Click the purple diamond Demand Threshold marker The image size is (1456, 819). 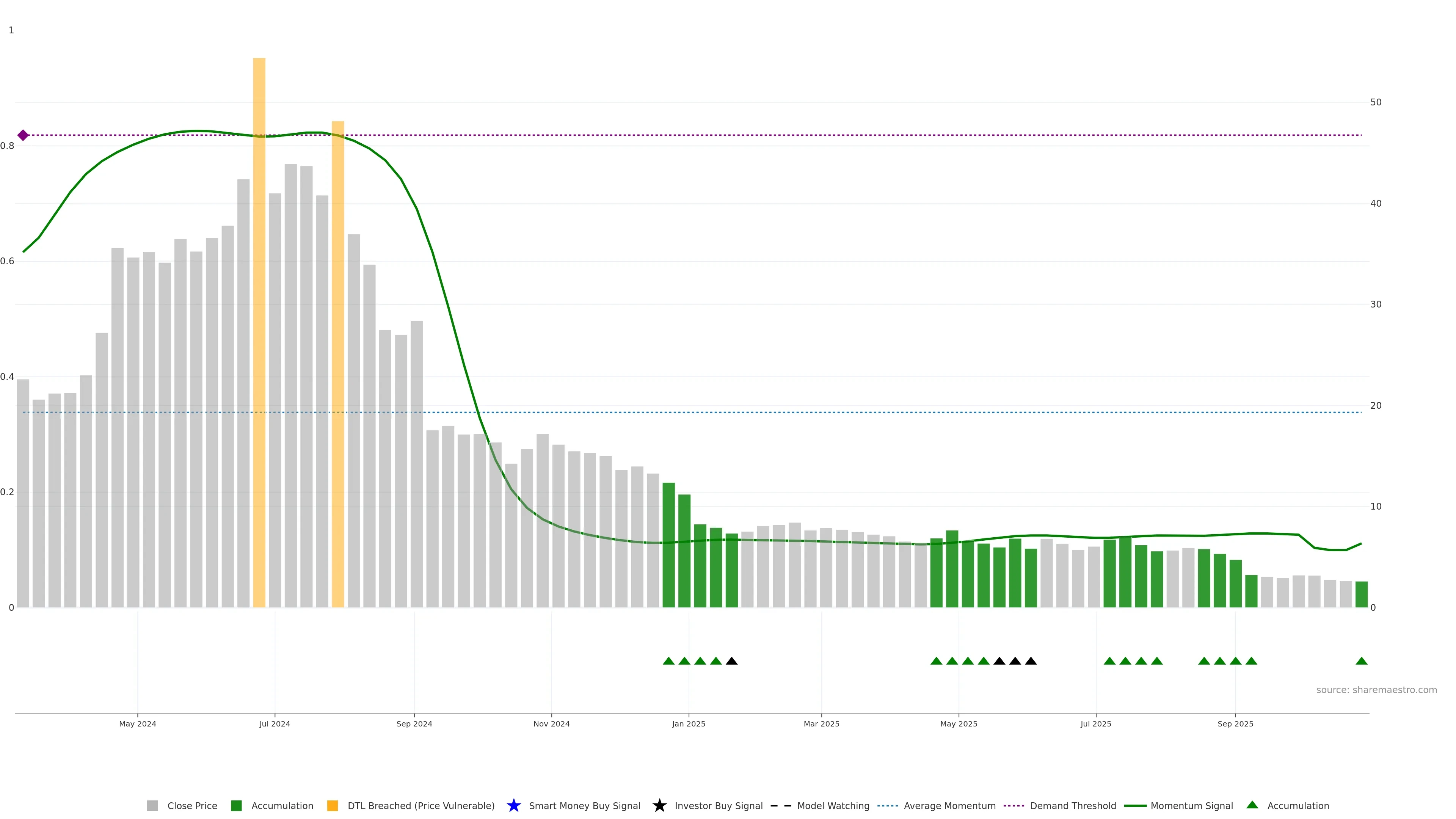point(23,135)
